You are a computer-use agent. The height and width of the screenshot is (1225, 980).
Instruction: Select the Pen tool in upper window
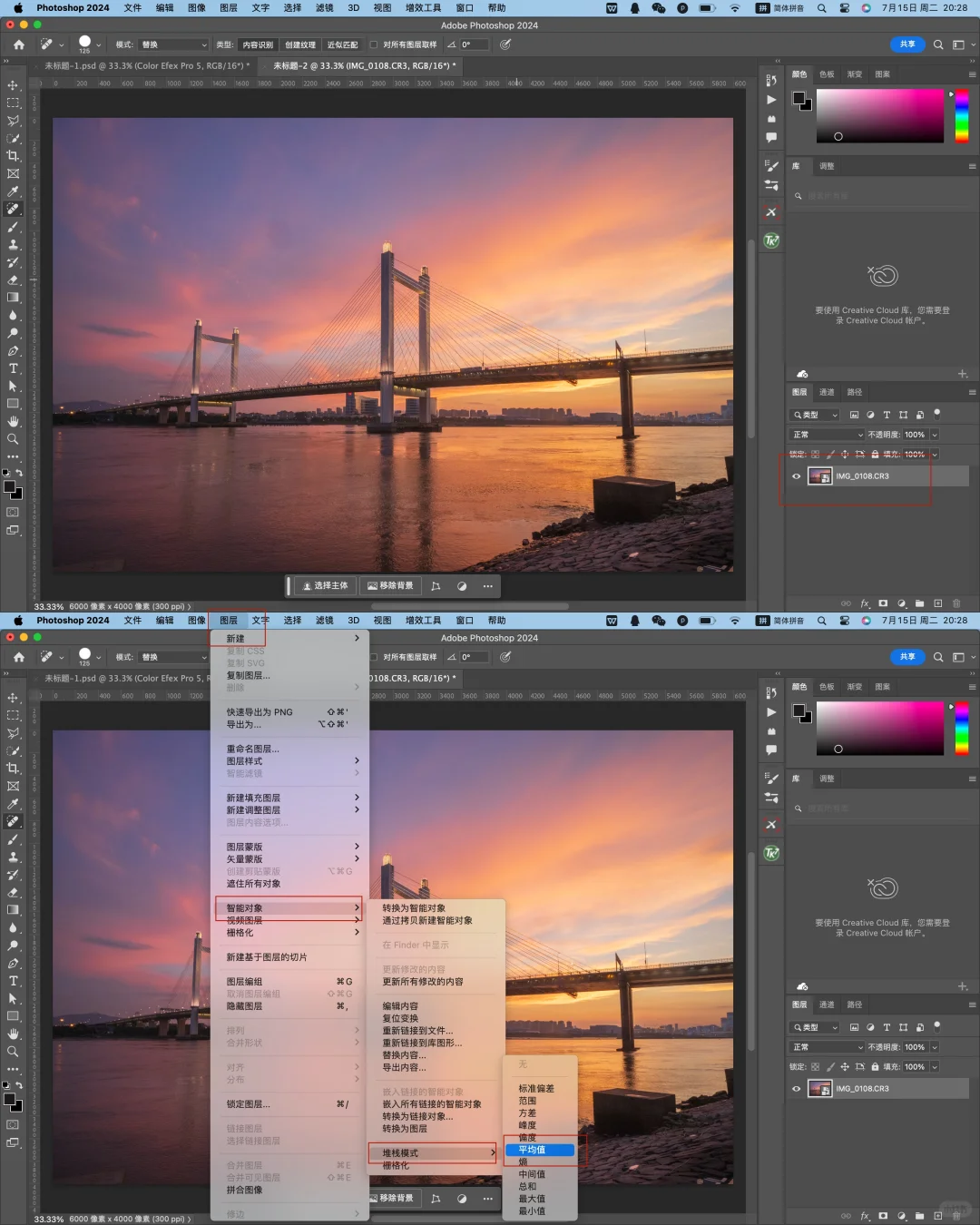13,350
